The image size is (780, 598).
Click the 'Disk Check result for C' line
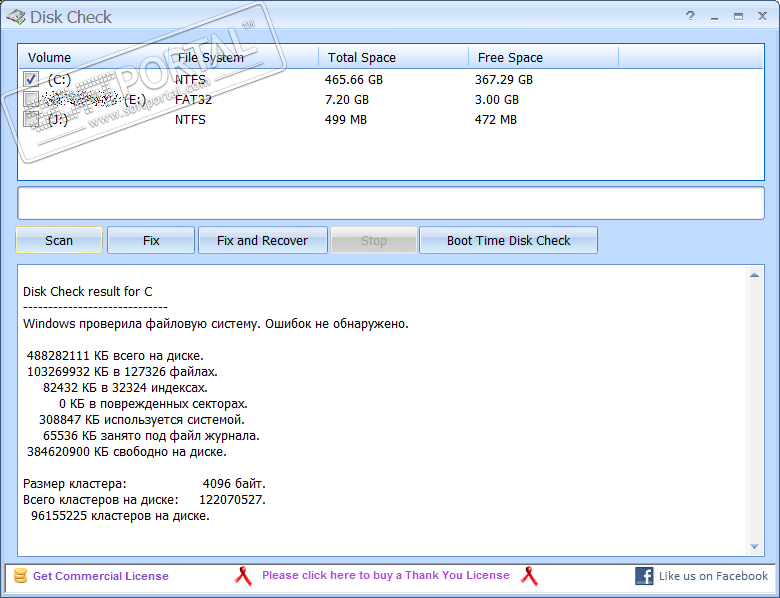point(88,292)
